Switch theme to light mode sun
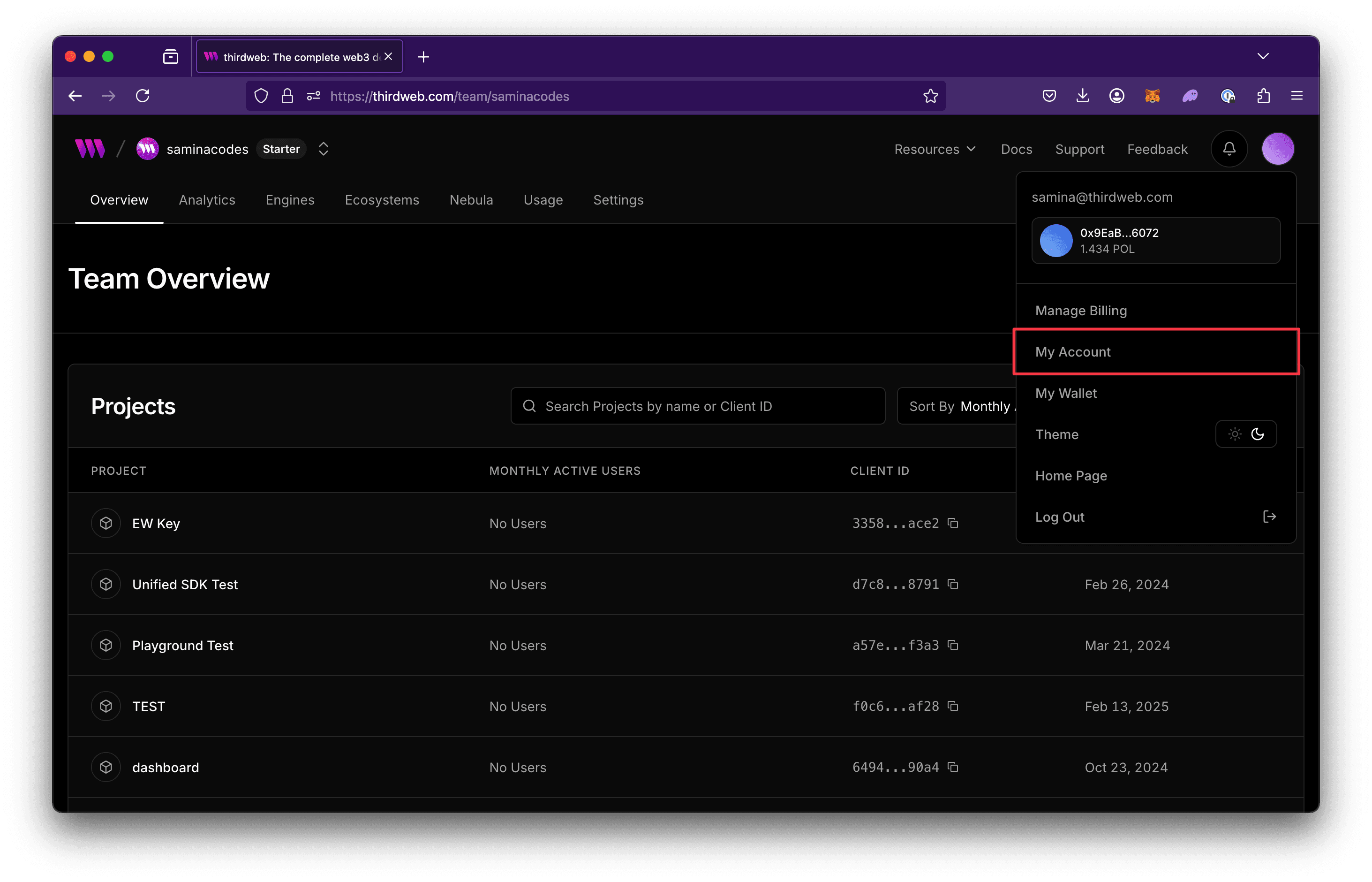Screen dimensions: 1372x882 1235,434
